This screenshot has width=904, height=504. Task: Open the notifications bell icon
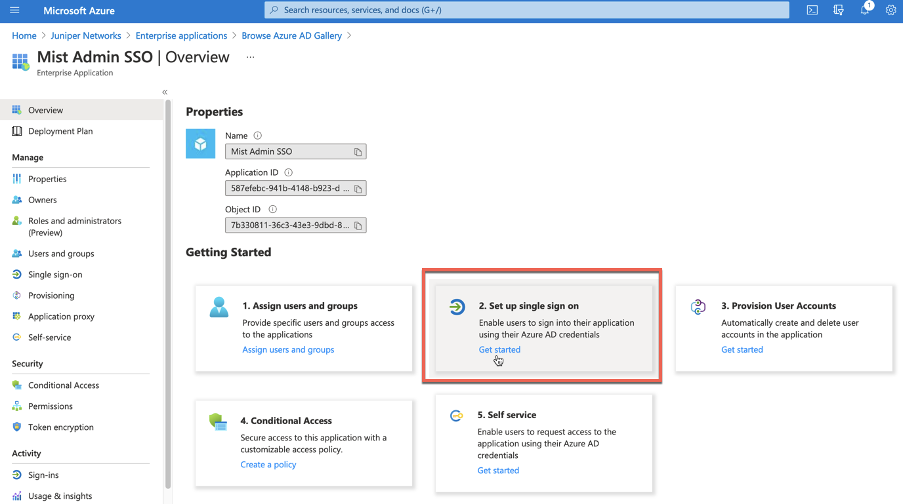(x=866, y=10)
